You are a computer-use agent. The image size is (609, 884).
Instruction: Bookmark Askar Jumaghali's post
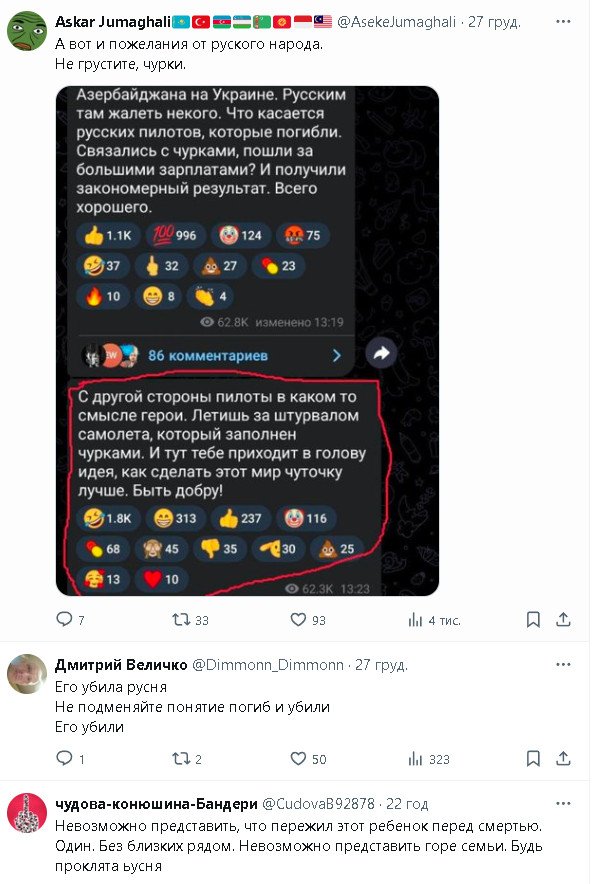pyautogui.click(x=534, y=620)
